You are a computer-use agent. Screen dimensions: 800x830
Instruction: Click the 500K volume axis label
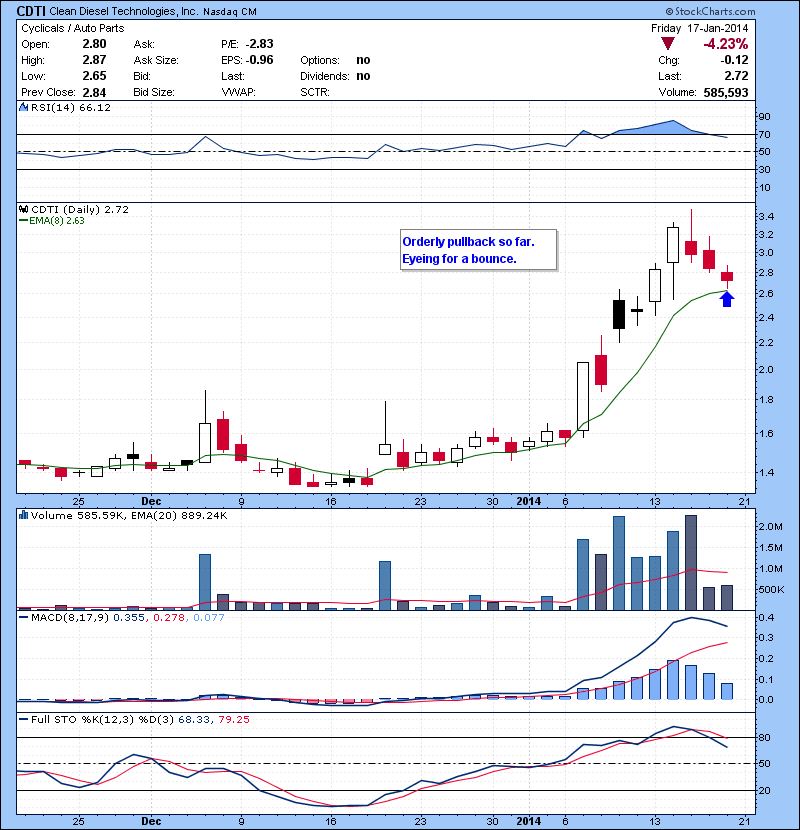coord(770,589)
